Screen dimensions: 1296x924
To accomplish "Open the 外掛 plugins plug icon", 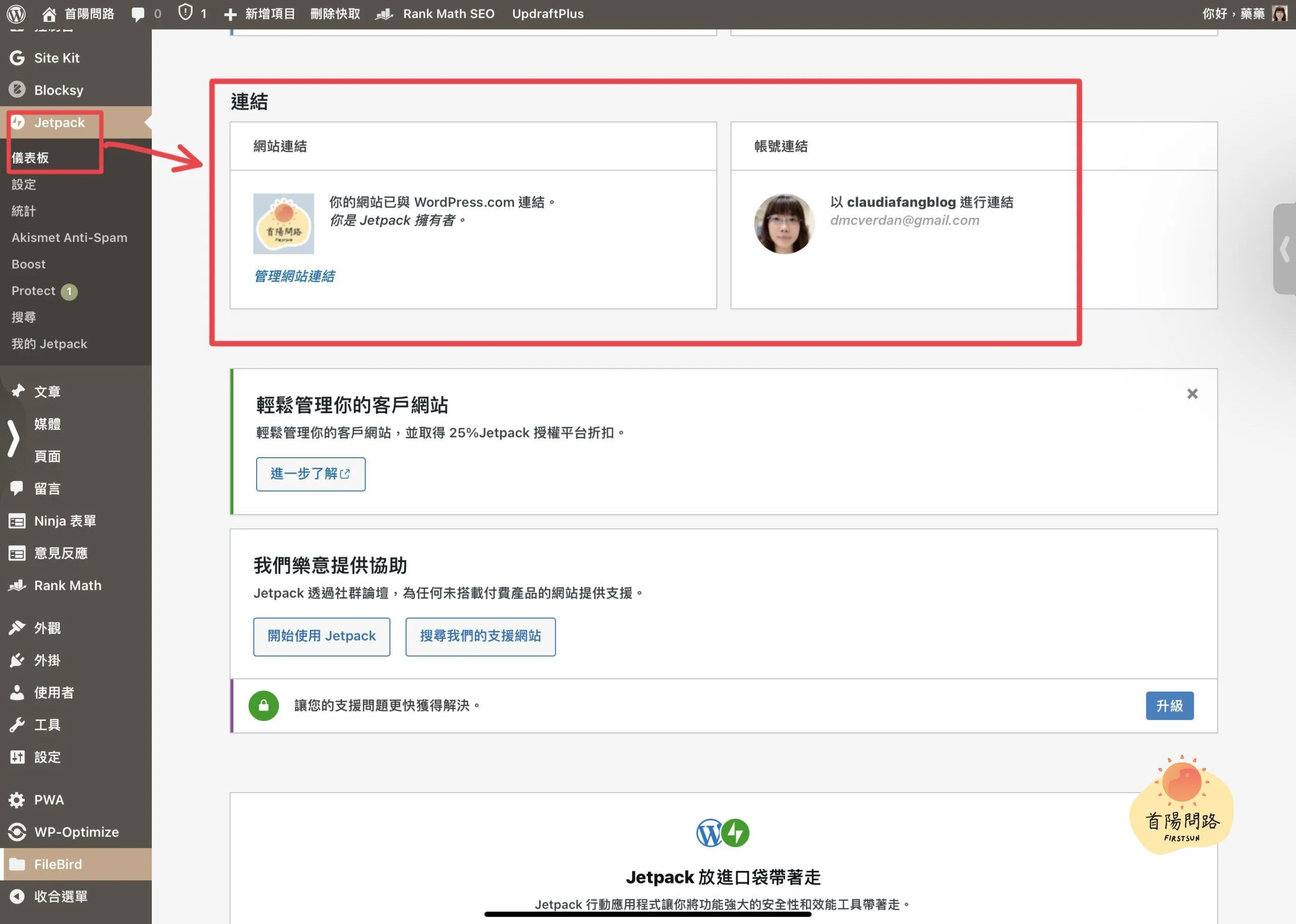I will (x=17, y=660).
